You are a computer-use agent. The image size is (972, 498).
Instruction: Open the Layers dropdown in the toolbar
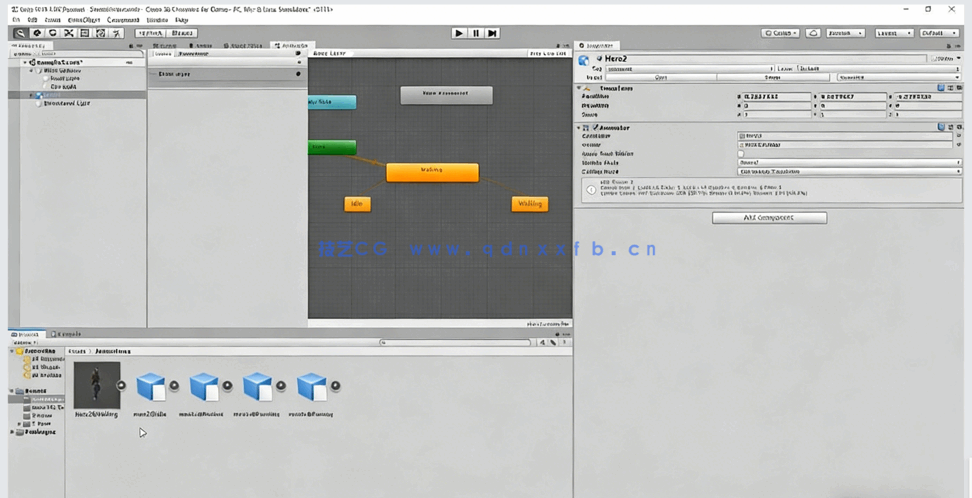(888, 33)
